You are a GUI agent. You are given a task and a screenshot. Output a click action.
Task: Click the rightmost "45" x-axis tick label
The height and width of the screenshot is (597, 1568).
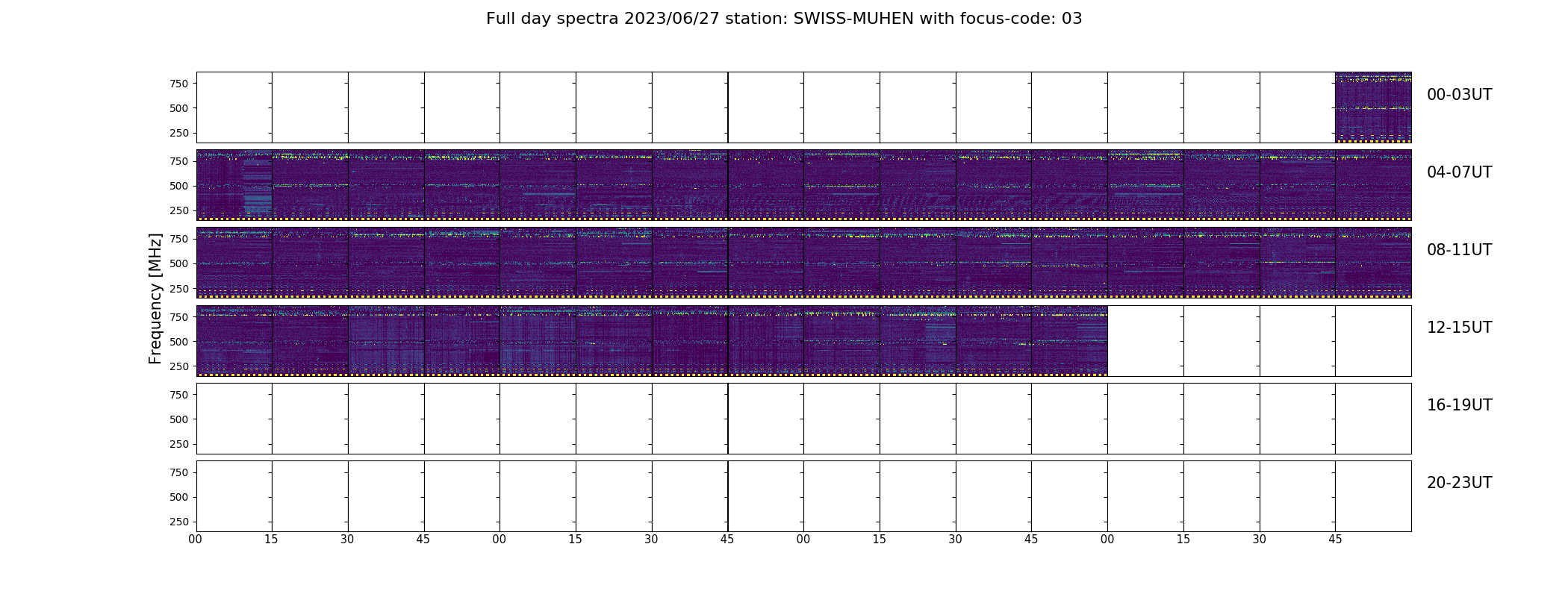[x=1335, y=540]
